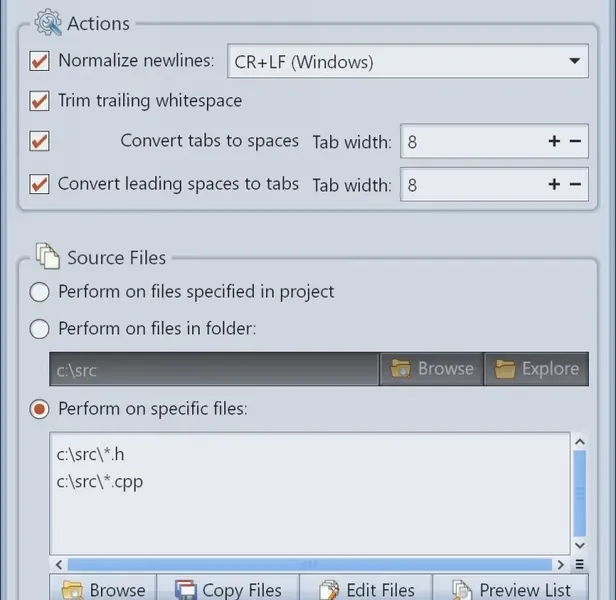
Task: Click the Explore folder button
Action: pos(537,369)
